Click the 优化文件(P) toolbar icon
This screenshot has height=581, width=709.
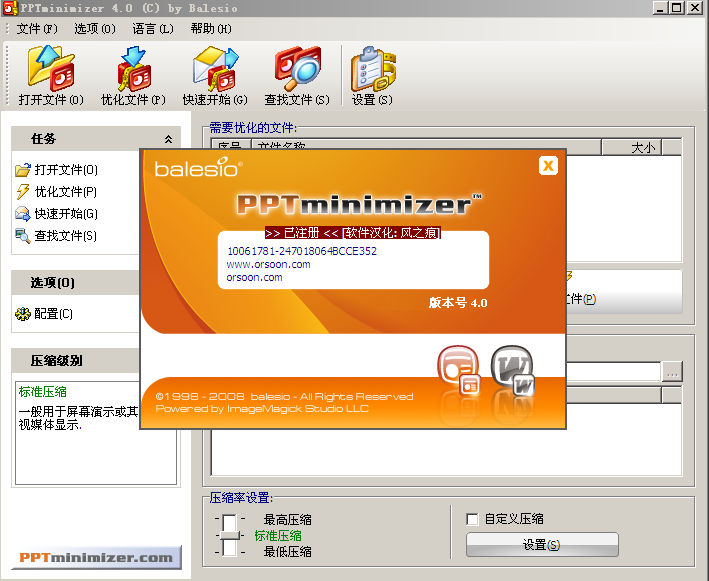[134, 69]
